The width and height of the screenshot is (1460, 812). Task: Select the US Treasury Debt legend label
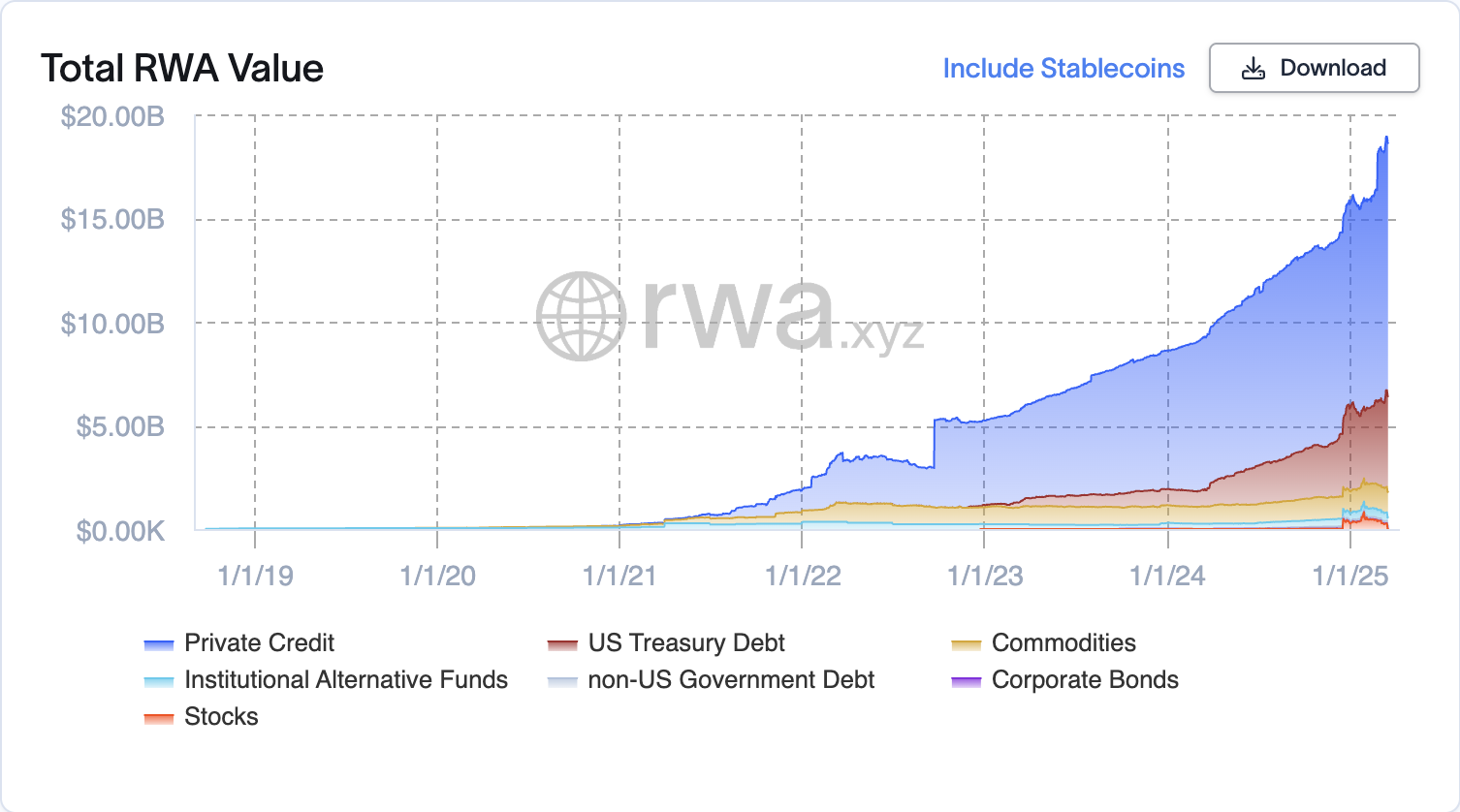coord(685,642)
